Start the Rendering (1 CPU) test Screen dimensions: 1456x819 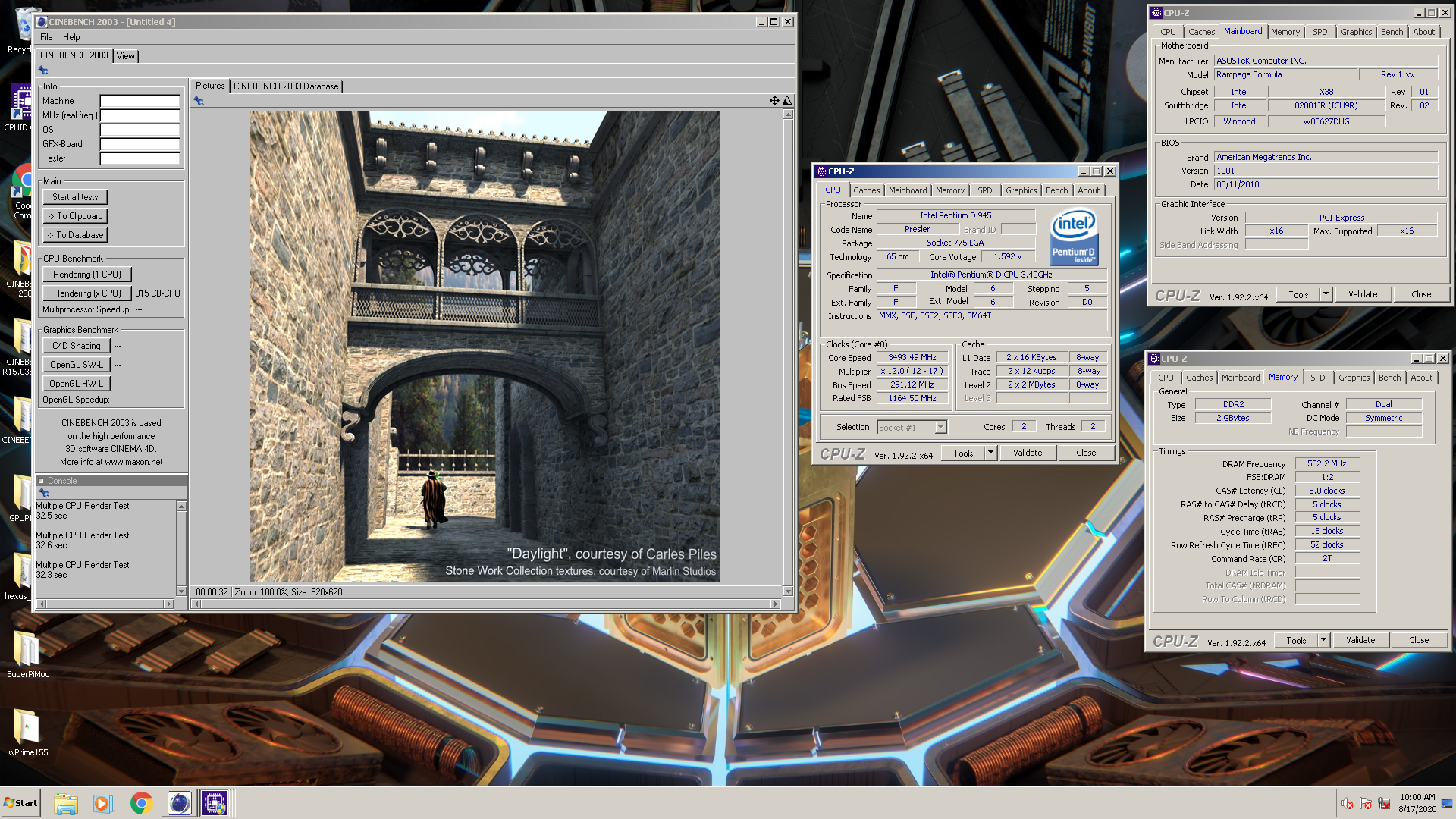[x=87, y=275]
